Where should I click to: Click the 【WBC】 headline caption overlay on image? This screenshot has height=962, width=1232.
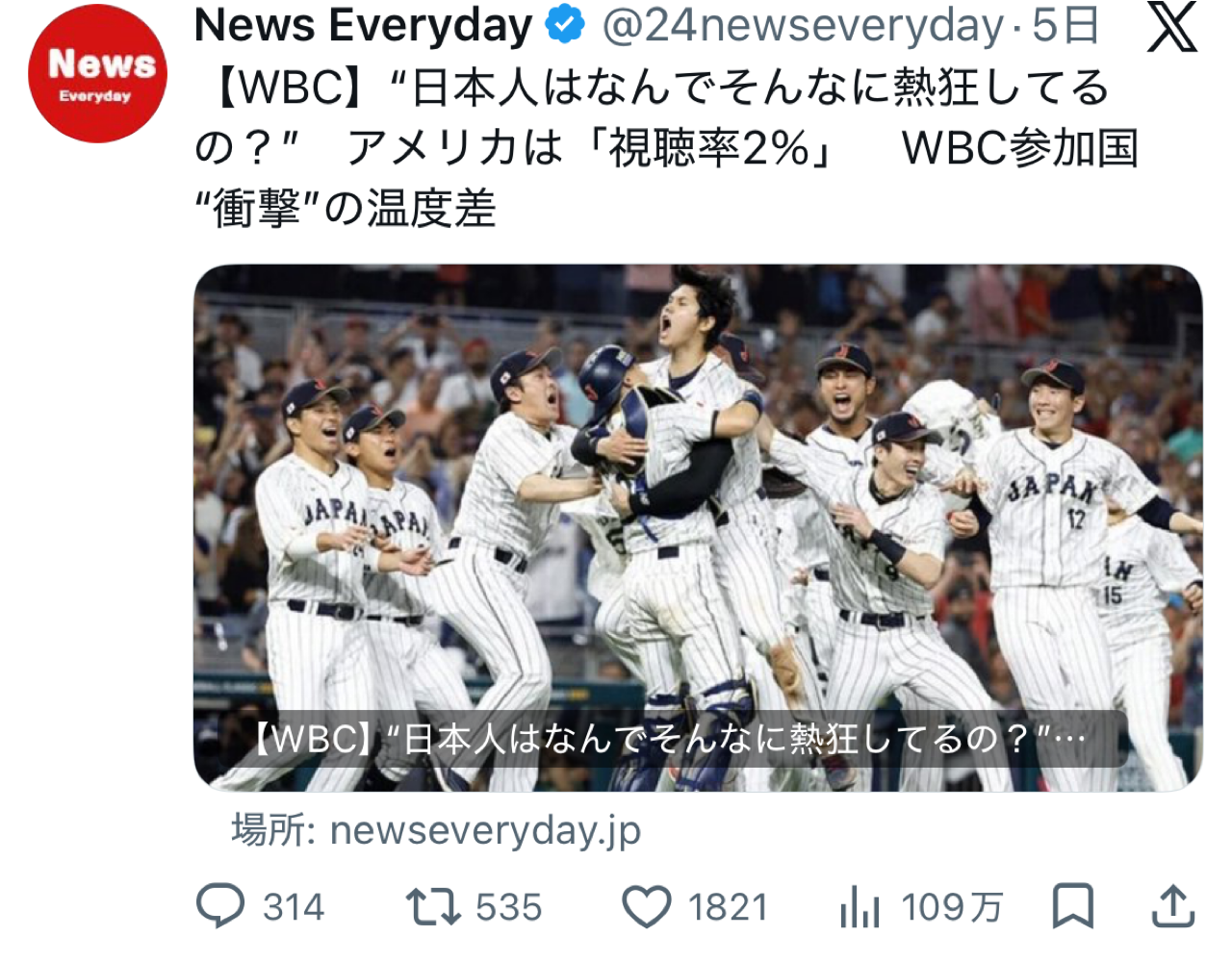pyautogui.click(x=669, y=739)
